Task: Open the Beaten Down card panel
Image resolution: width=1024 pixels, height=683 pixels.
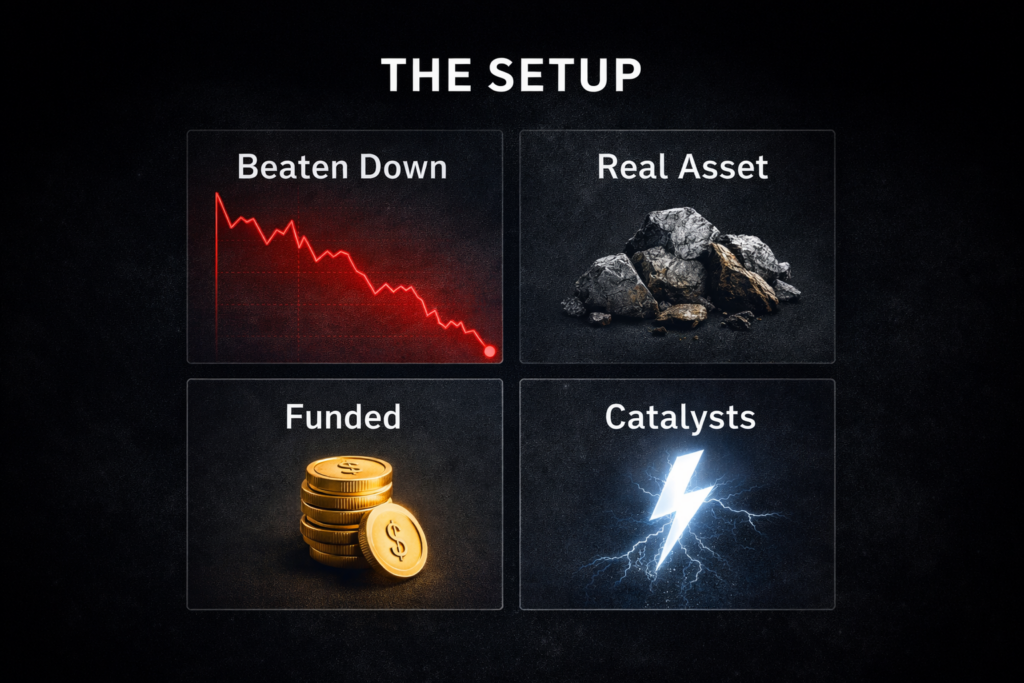Action: pyautogui.click(x=345, y=246)
